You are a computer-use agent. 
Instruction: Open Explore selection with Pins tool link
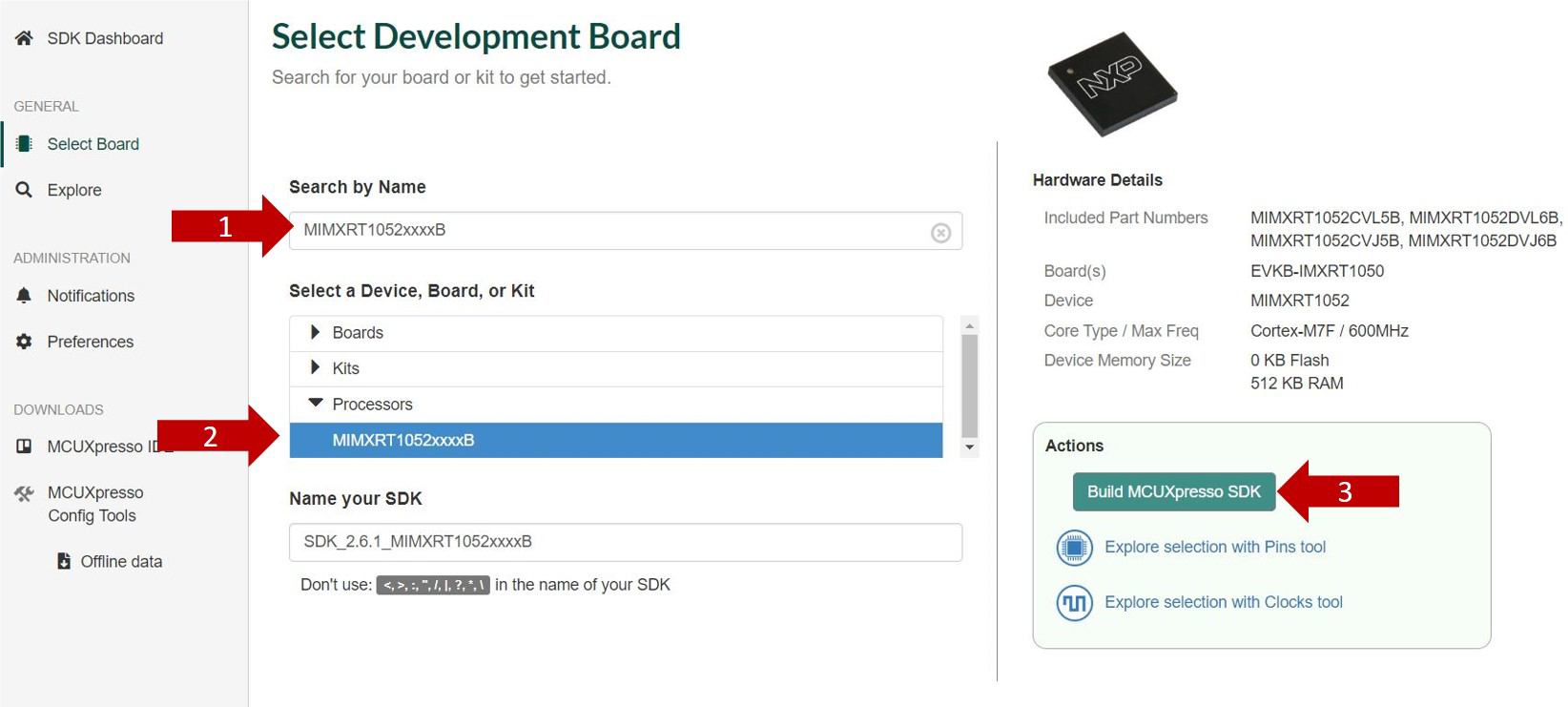pos(1214,547)
